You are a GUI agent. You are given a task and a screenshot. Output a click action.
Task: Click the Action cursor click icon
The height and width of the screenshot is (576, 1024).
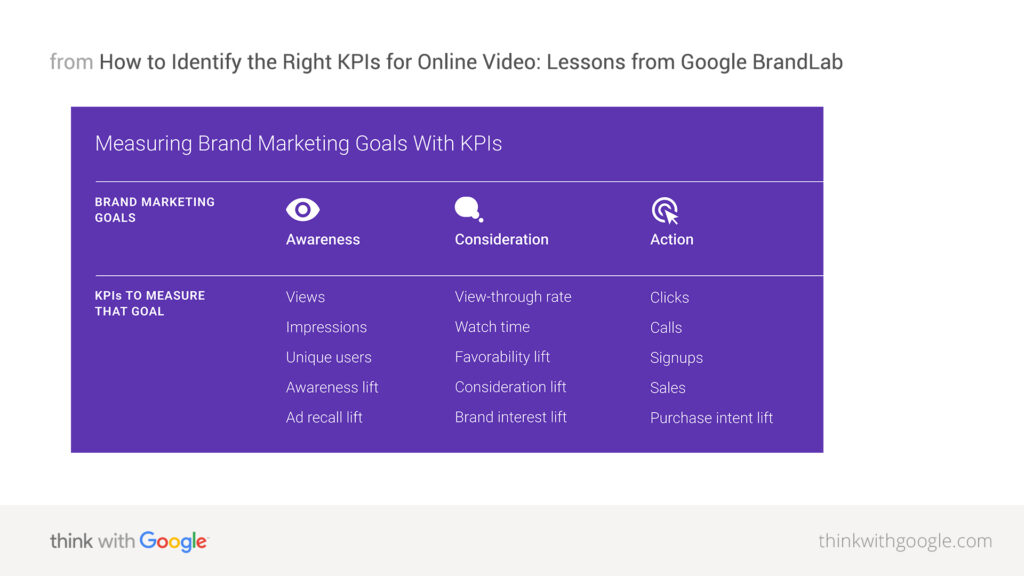tap(665, 211)
